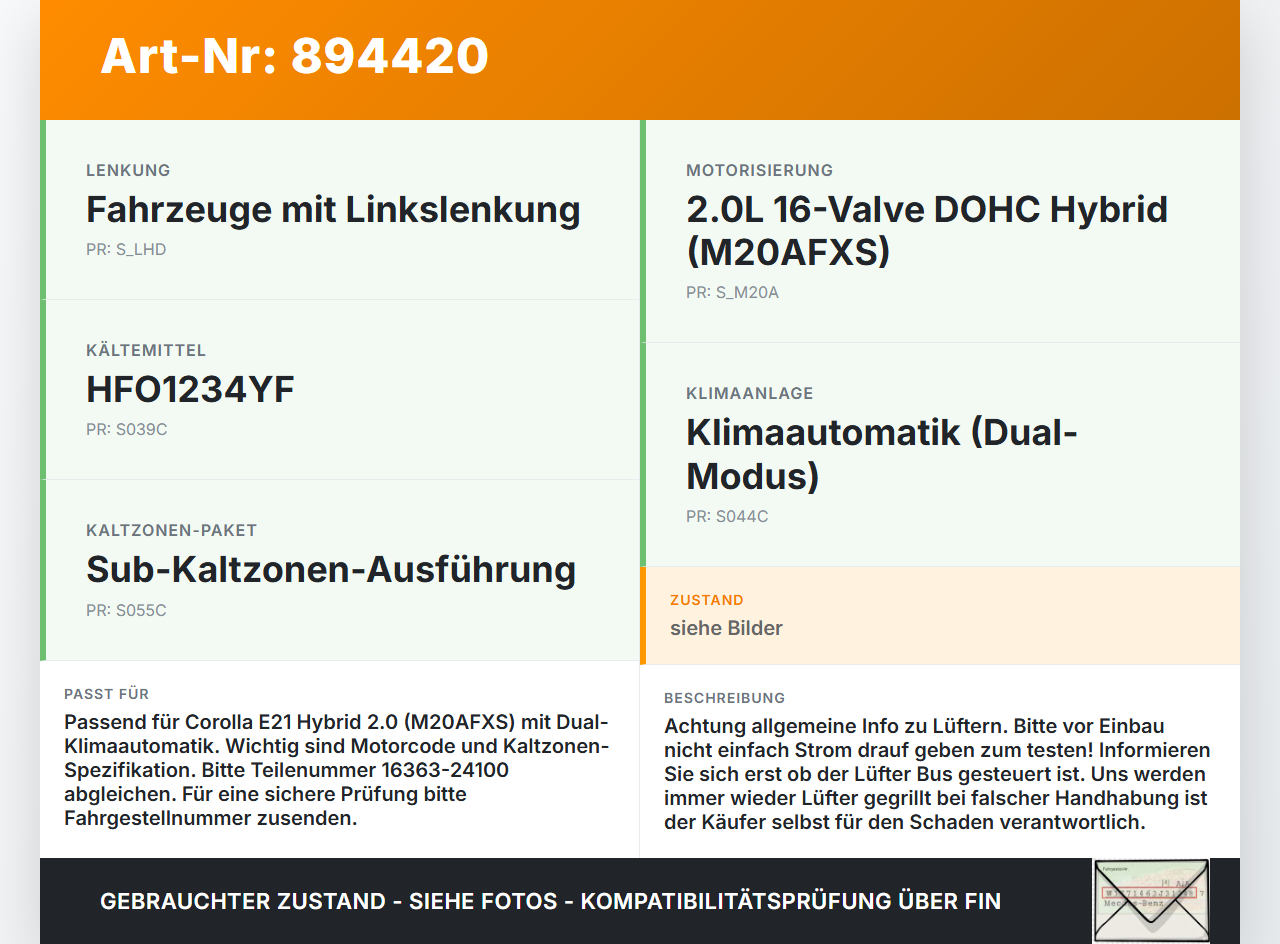Click the 'PR: S_M20A' code
Viewport: 1280px width, 944px height.
pos(732,293)
